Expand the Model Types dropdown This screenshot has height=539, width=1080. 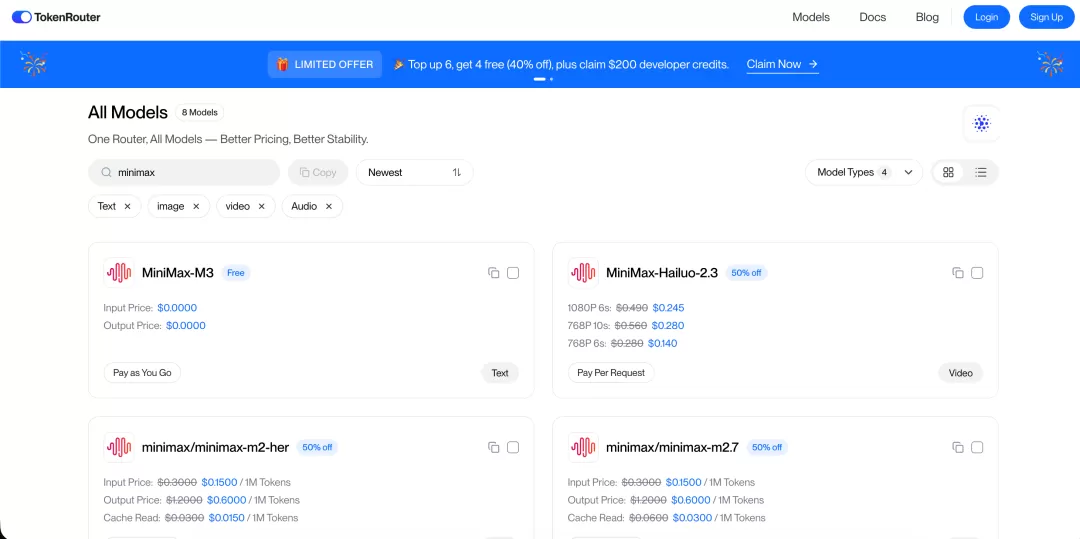pos(864,173)
